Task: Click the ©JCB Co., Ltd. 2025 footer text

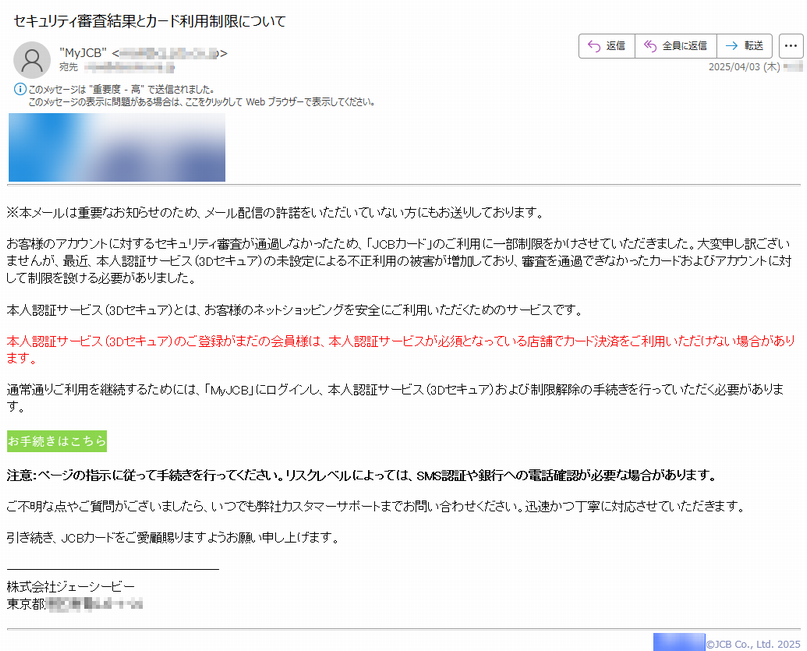Action: (x=753, y=644)
